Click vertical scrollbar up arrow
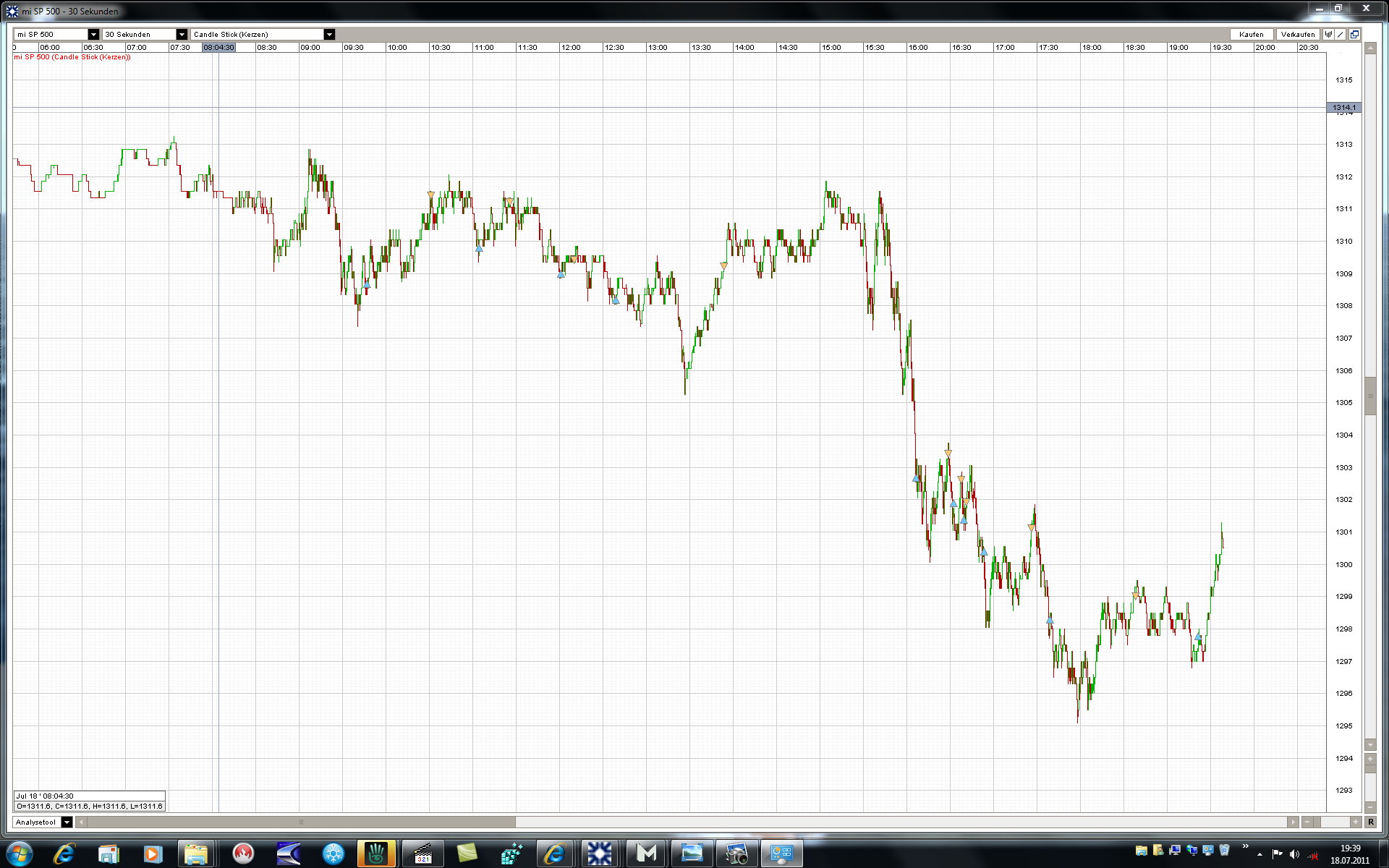 pos(1370,48)
